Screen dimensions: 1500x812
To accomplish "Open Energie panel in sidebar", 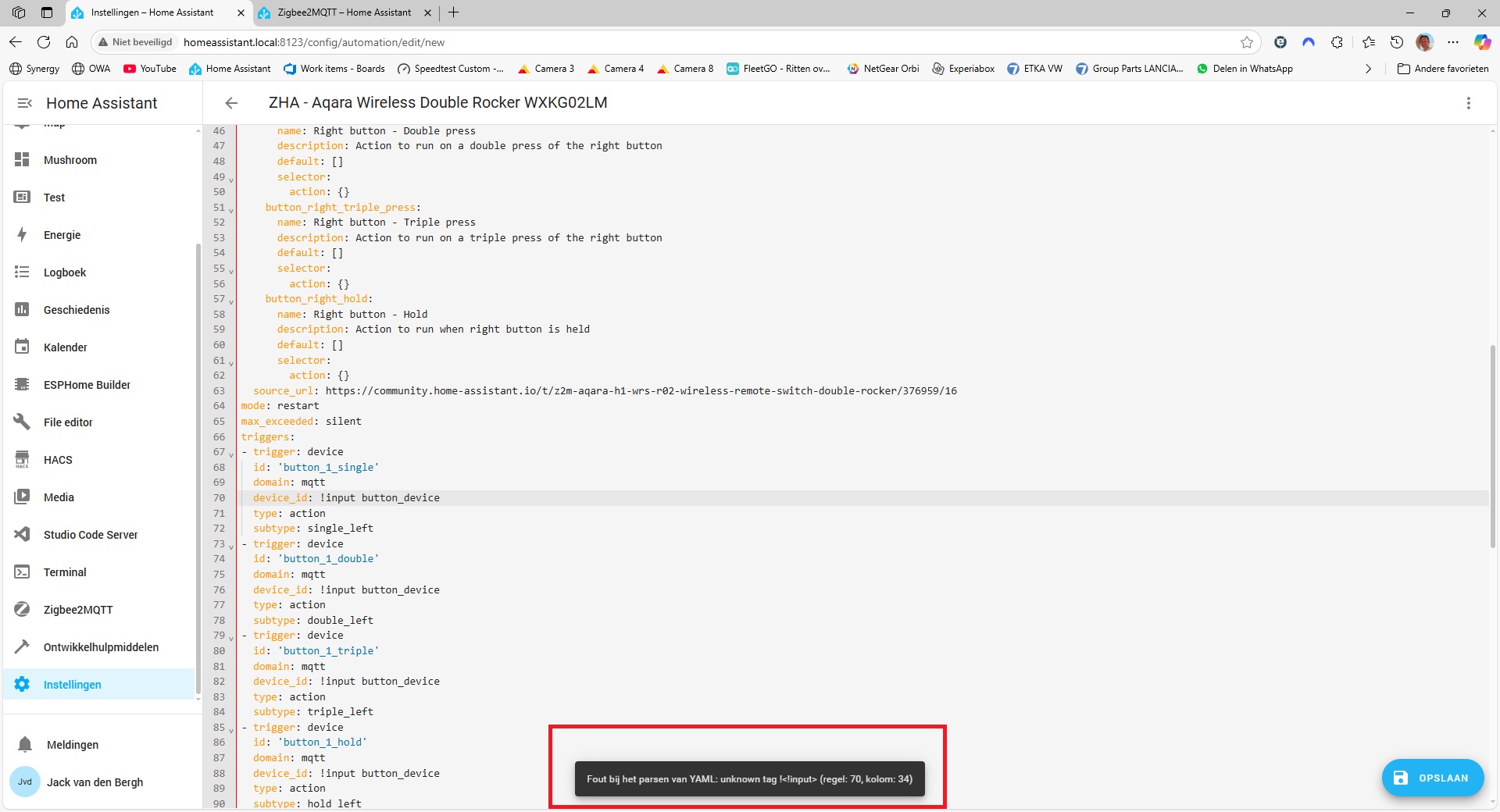I will [x=99, y=235].
